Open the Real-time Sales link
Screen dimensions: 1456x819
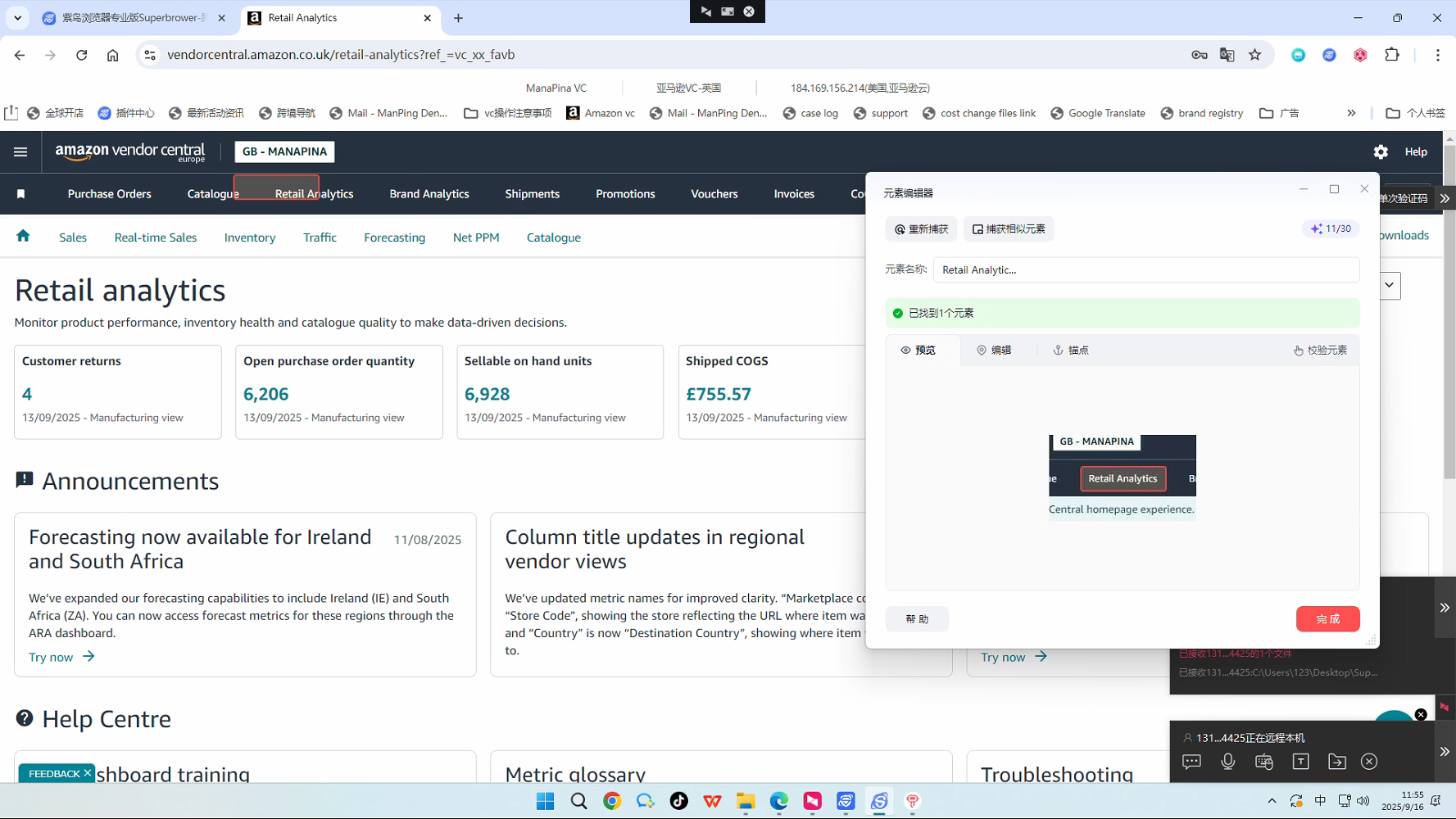pos(156,238)
